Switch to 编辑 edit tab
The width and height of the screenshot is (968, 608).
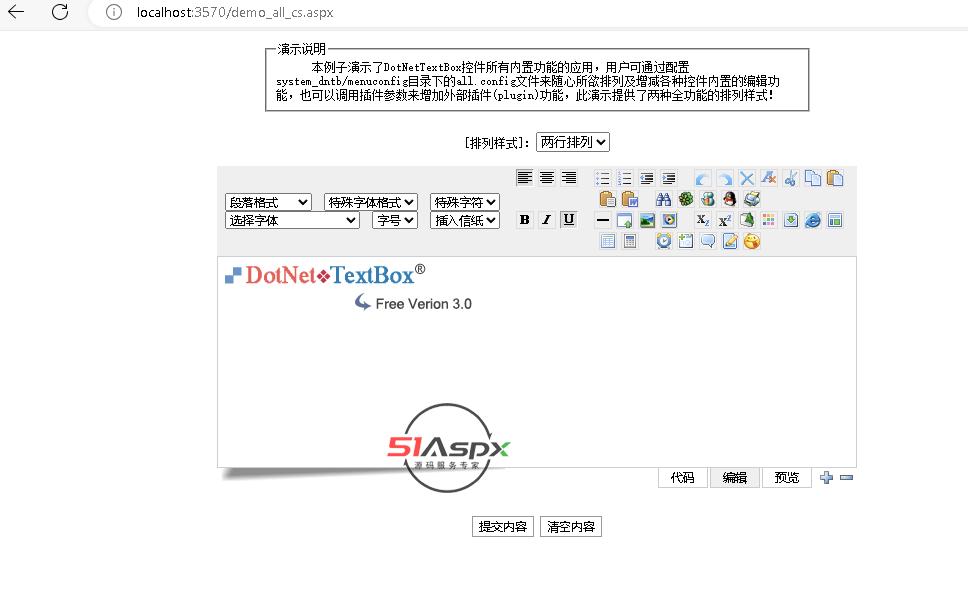(735, 478)
